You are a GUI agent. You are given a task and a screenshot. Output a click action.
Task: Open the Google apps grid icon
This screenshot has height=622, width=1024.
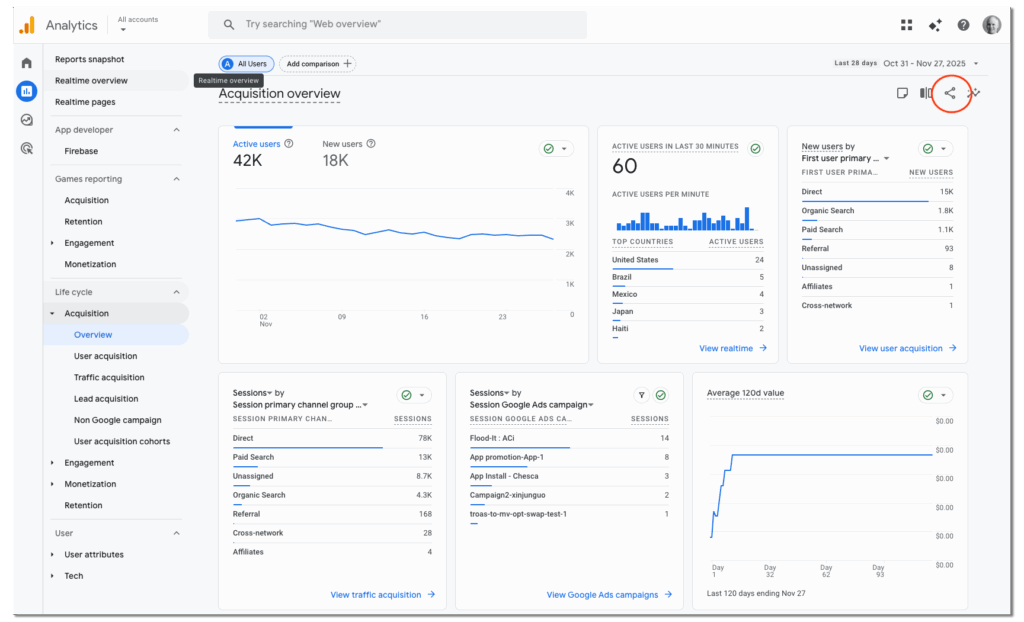click(908, 24)
